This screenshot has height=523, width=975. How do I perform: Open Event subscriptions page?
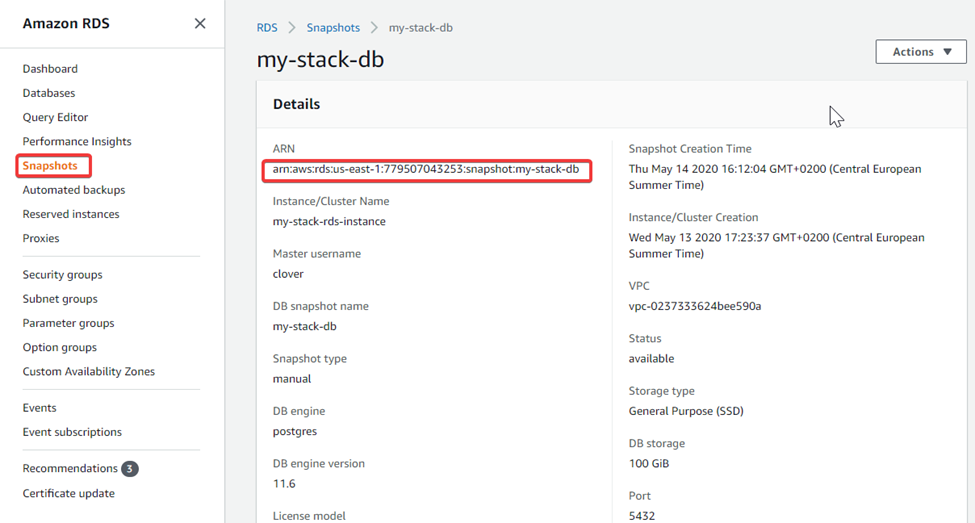[72, 432]
